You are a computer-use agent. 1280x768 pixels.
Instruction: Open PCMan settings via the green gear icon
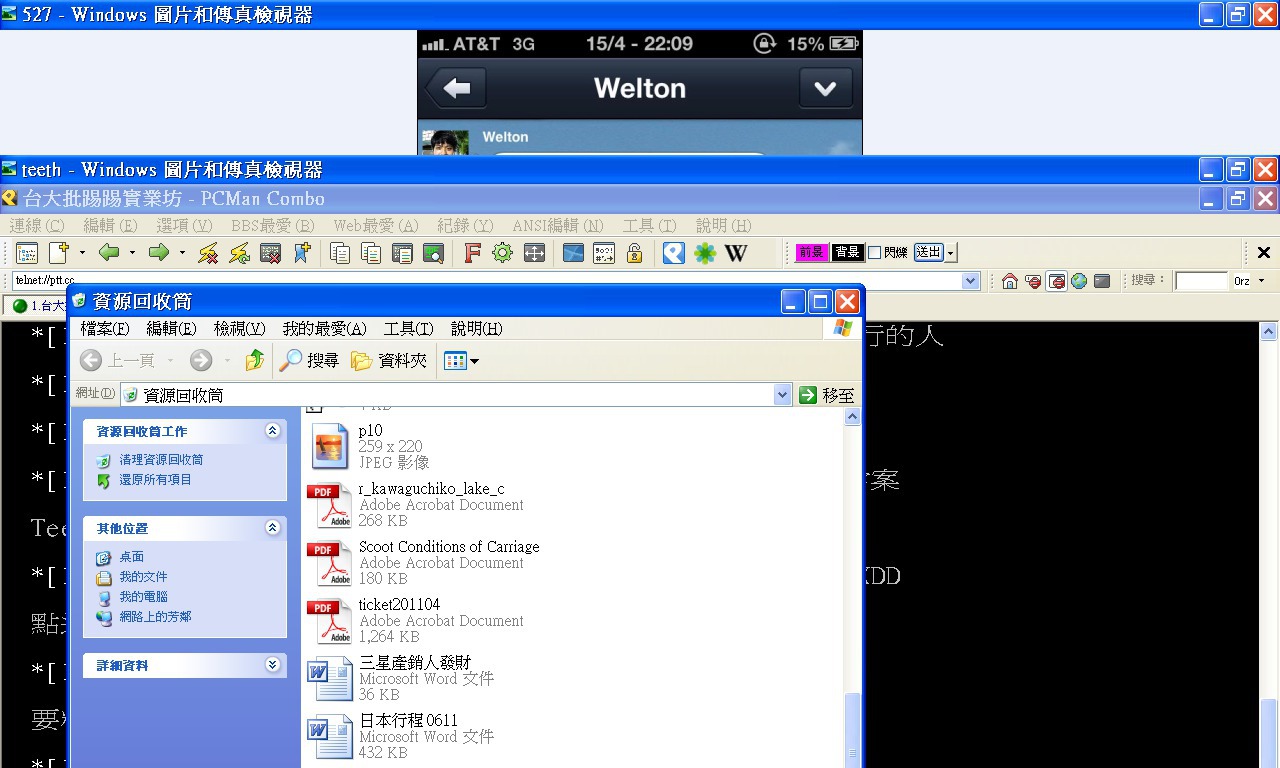coord(503,253)
